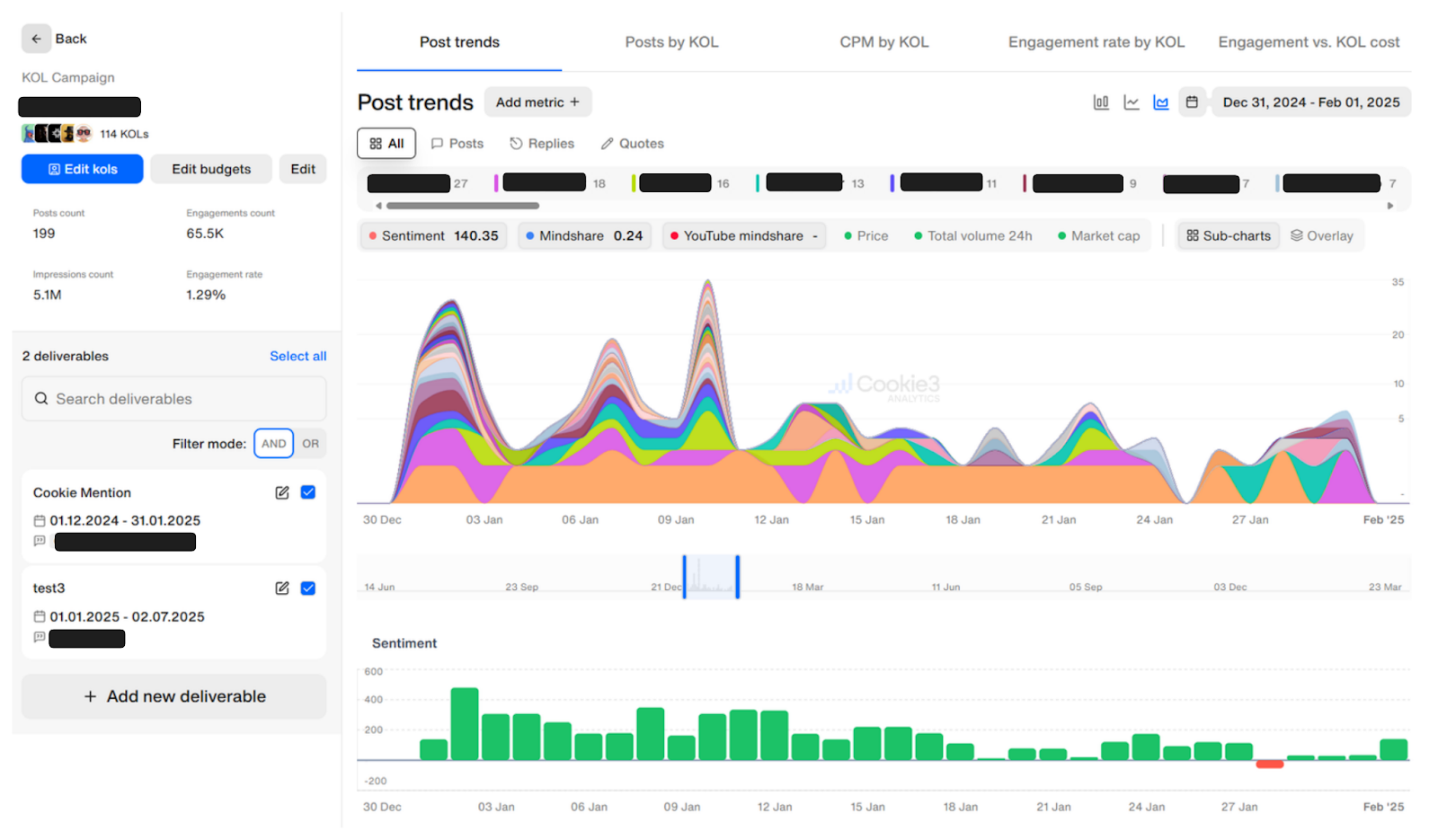Filter to Quotes only

click(x=633, y=144)
